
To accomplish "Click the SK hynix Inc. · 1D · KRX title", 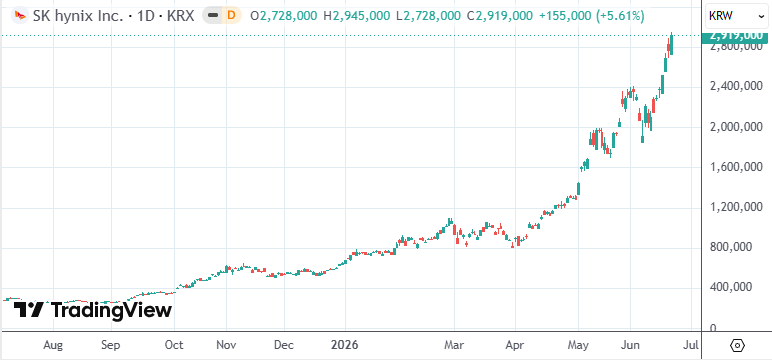I will click(x=113, y=16).
